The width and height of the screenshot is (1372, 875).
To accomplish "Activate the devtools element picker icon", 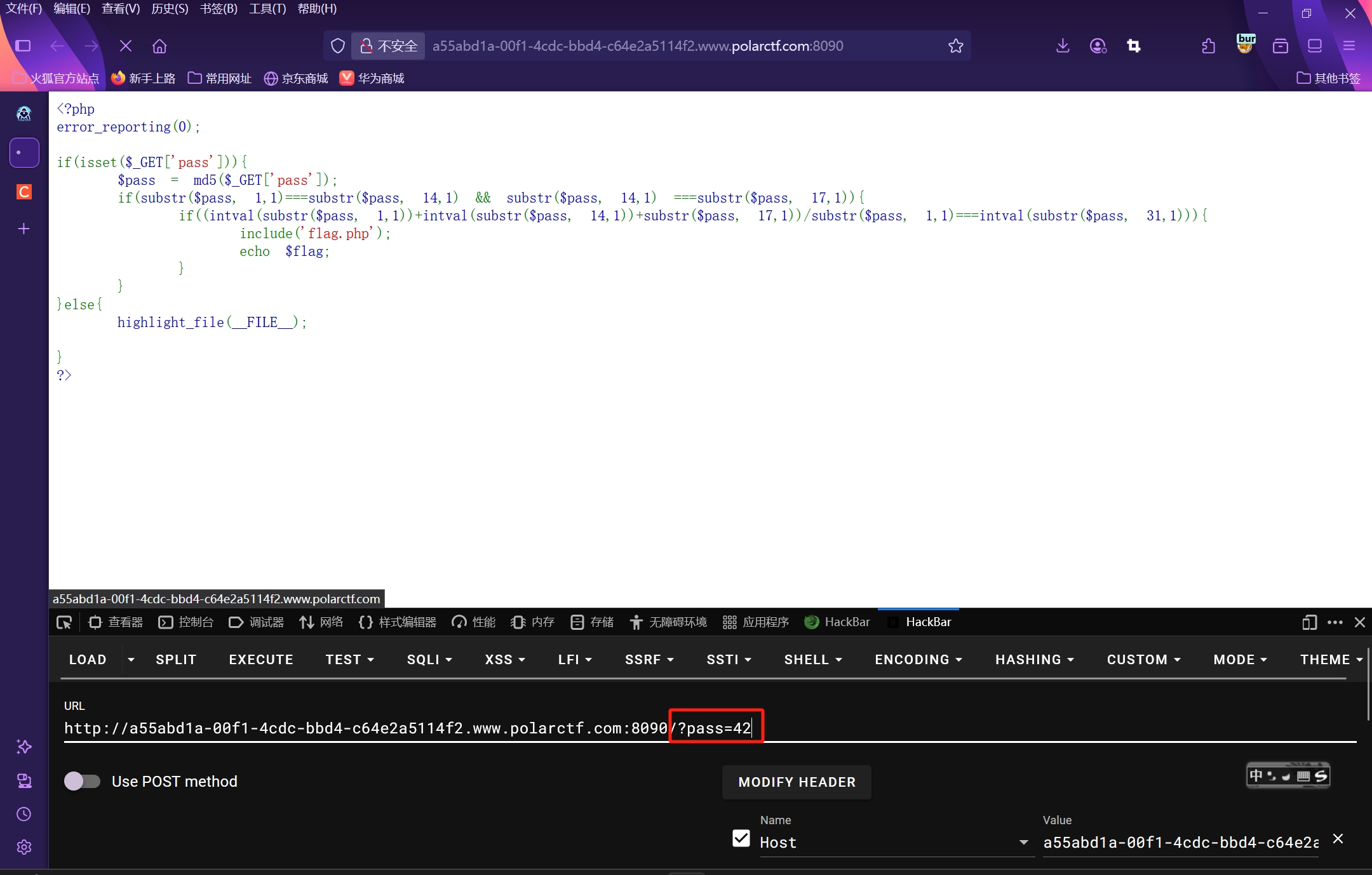I will coord(64,622).
